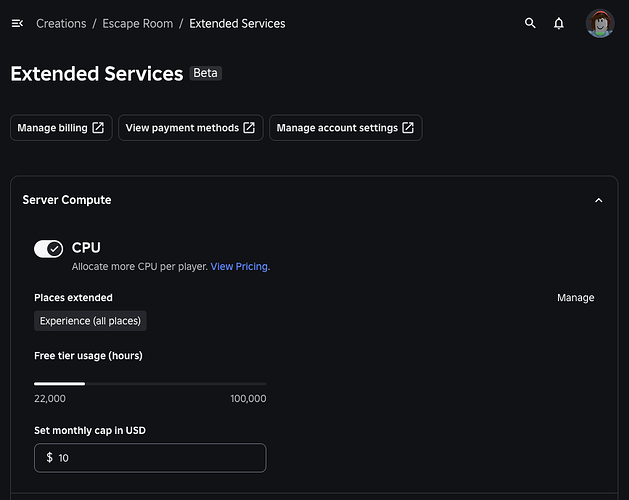Viewport: 629px width, 500px height.
Task: Select the Experience (all places) chip
Action: tap(90, 321)
